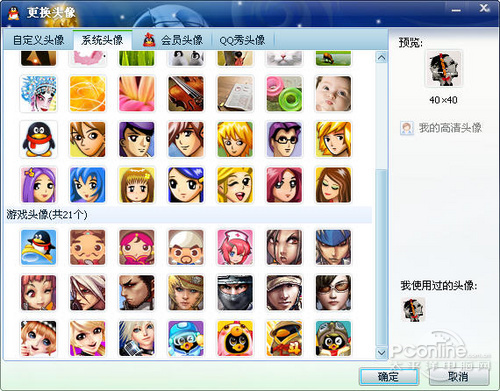
Task: Select the purple-haired man with glasses avatar
Action: tap(284, 139)
